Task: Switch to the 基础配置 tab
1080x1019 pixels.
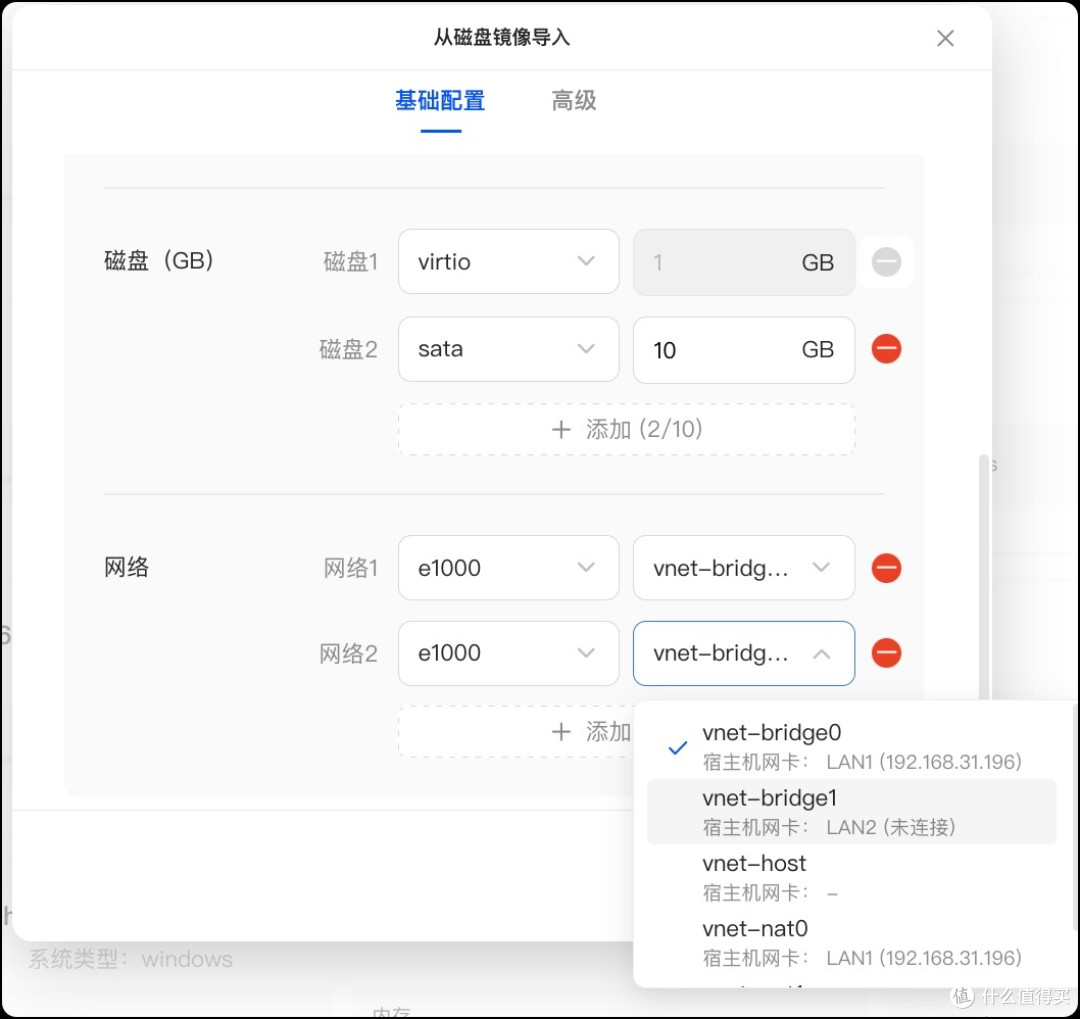Action: tap(440, 101)
